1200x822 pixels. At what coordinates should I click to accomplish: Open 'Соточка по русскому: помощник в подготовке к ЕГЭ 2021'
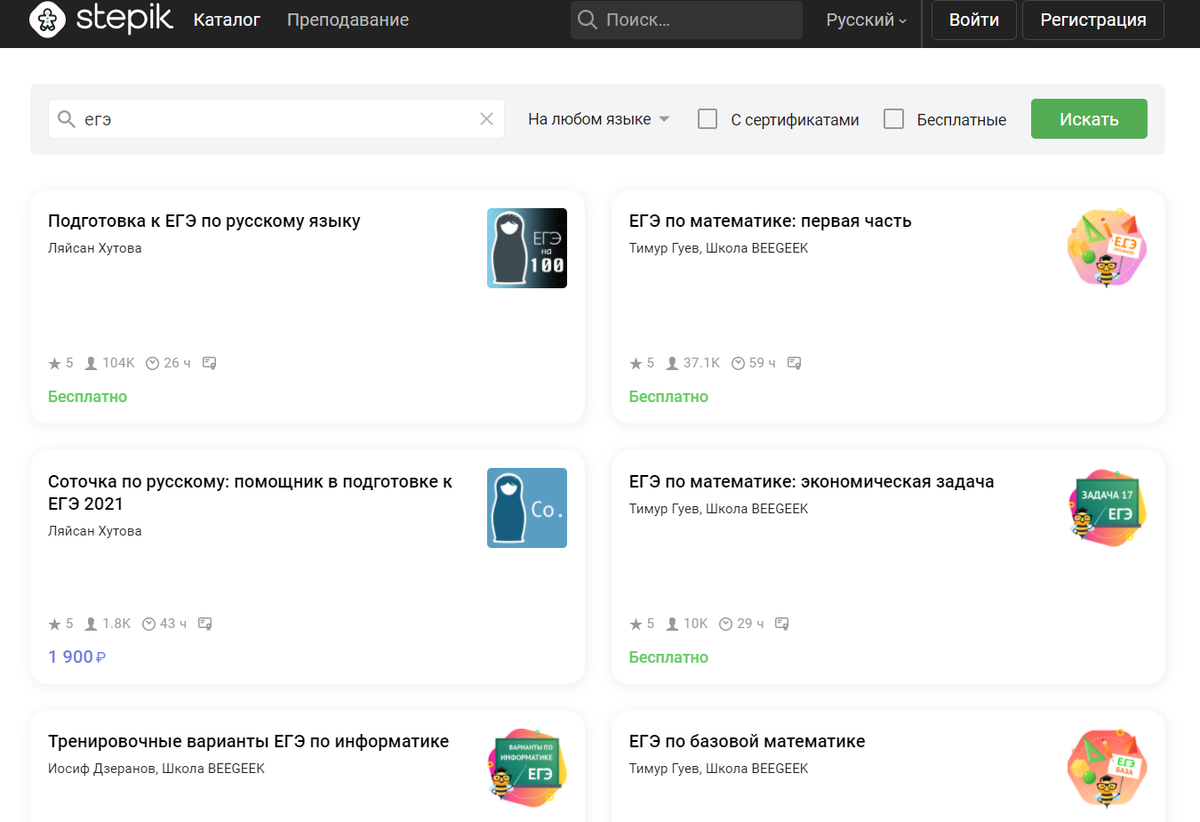pyautogui.click(x=250, y=493)
